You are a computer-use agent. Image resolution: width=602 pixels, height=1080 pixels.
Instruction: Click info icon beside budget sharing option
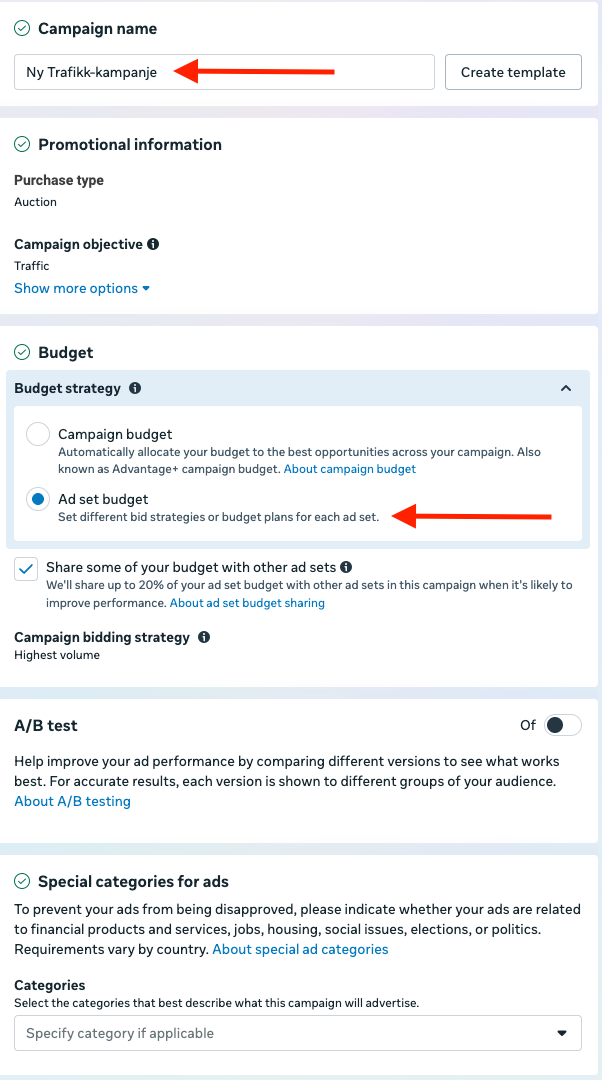pos(345,567)
